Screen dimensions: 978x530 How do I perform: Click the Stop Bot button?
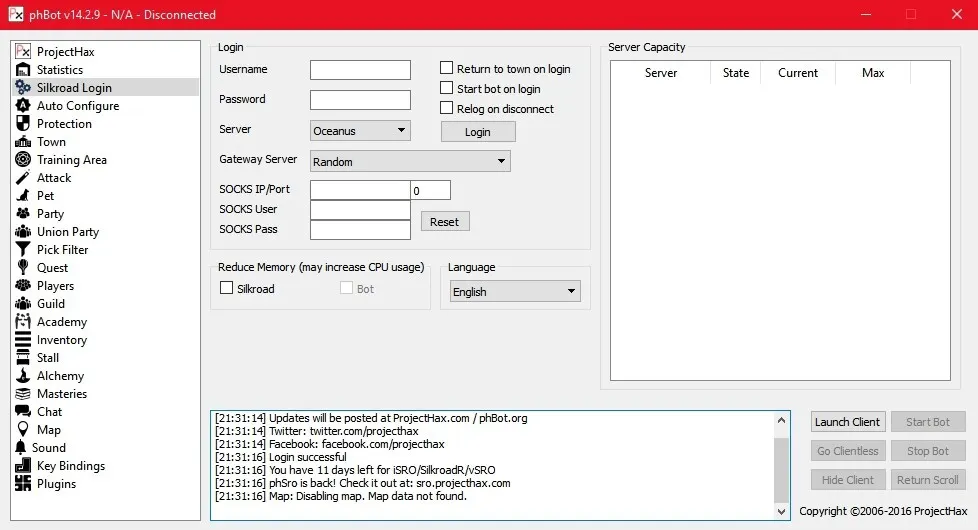[x=928, y=451]
